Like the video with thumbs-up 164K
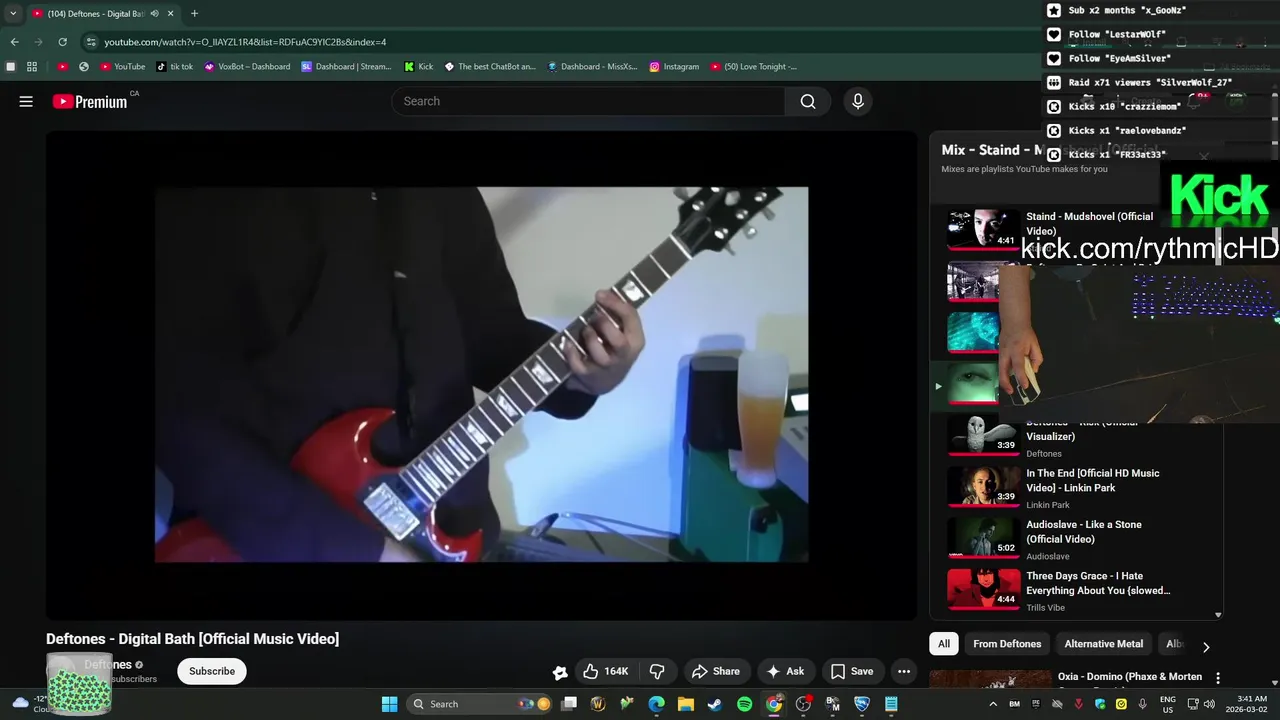This screenshot has width=1280, height=720. (x=605, y=671)
